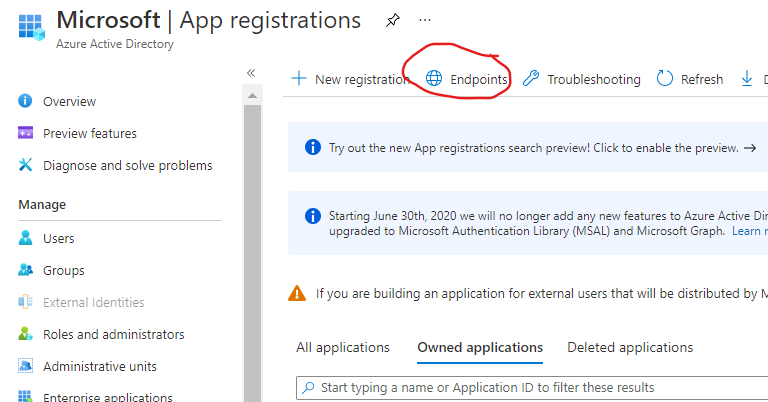Open Roles and administrators
The width and height of the screenshot is (768, 402).
113,334
